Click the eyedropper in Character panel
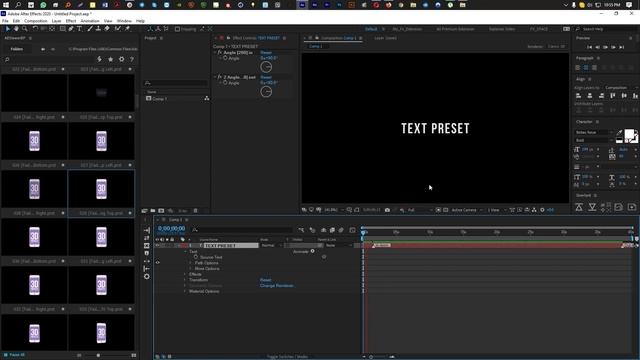The image size is (640, 360). coord(619,133)
